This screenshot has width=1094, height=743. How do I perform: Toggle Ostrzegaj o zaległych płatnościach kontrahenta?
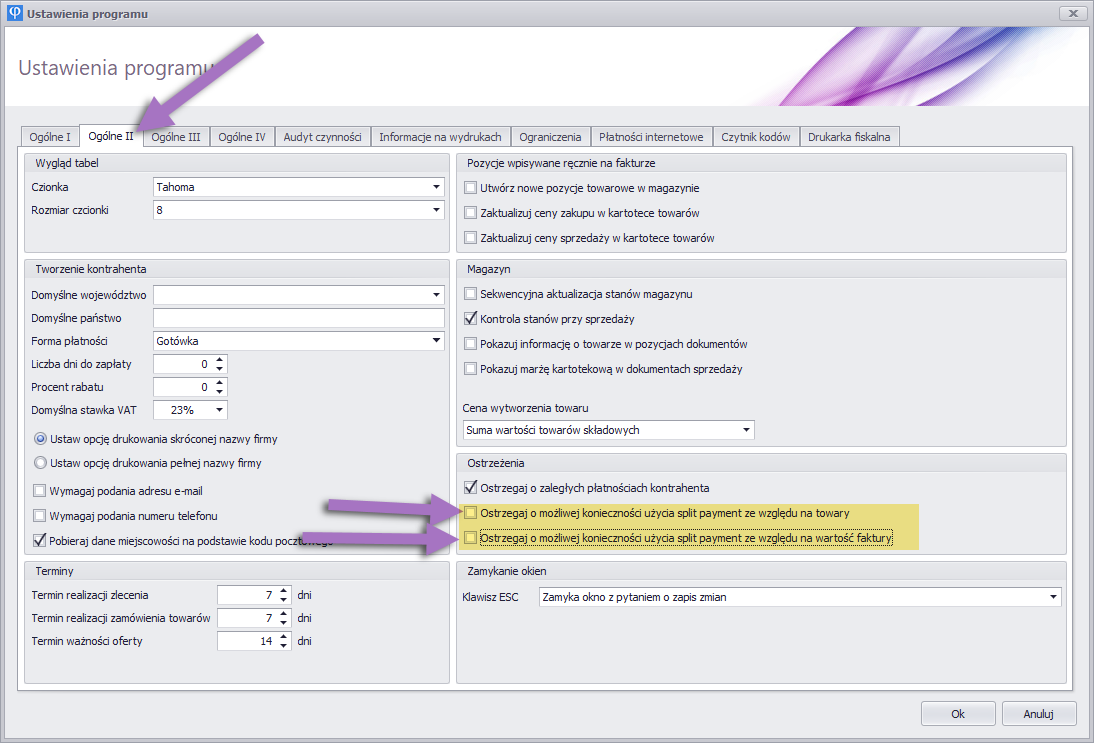pyautogui.click(x=471, y=488)
